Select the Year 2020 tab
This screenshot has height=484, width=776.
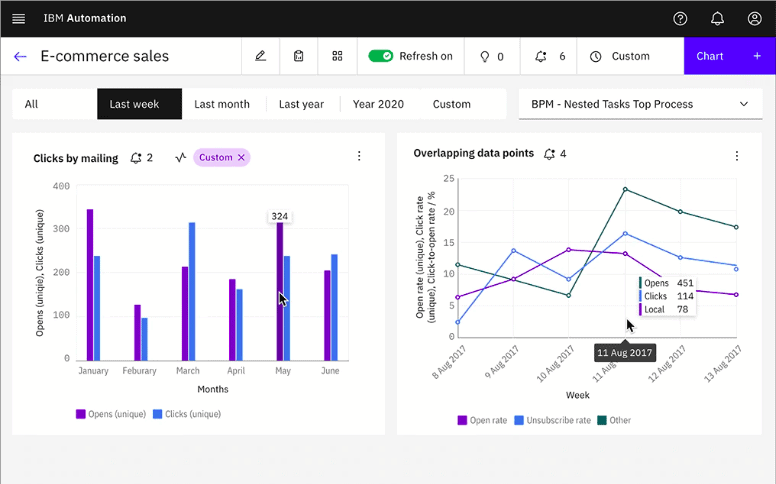point(378,104)
